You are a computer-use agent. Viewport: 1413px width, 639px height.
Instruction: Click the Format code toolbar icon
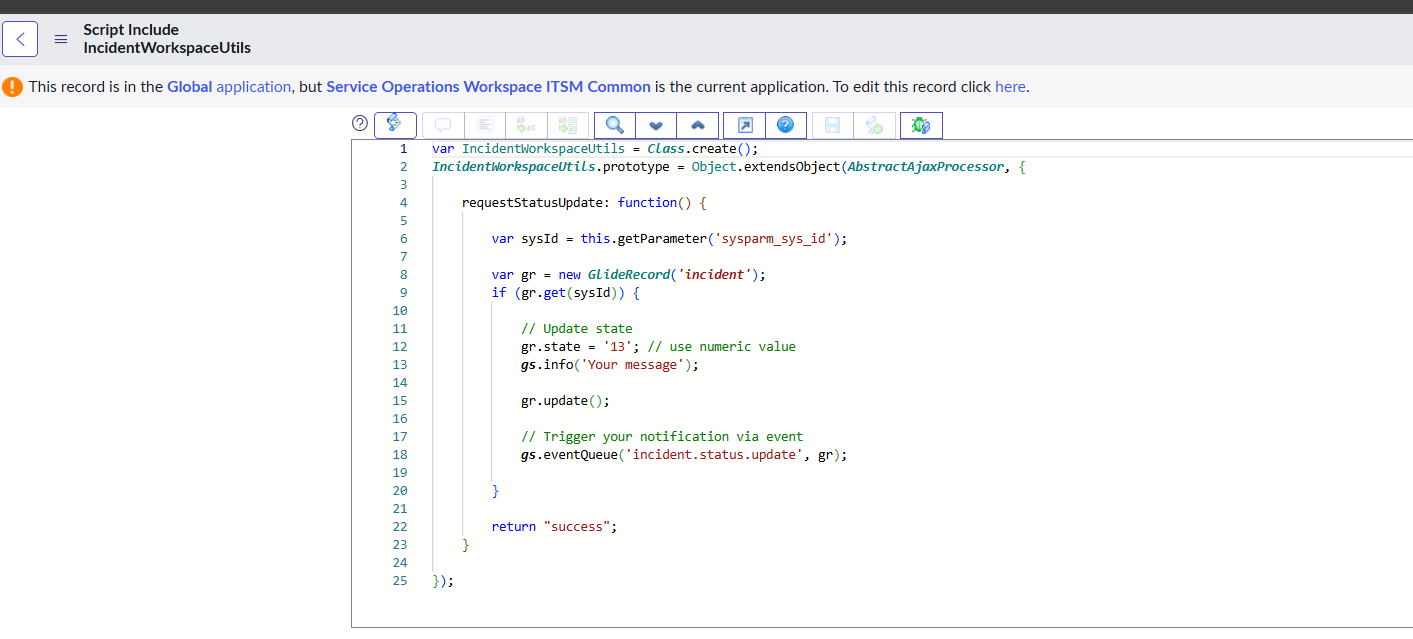coord(485,125)
